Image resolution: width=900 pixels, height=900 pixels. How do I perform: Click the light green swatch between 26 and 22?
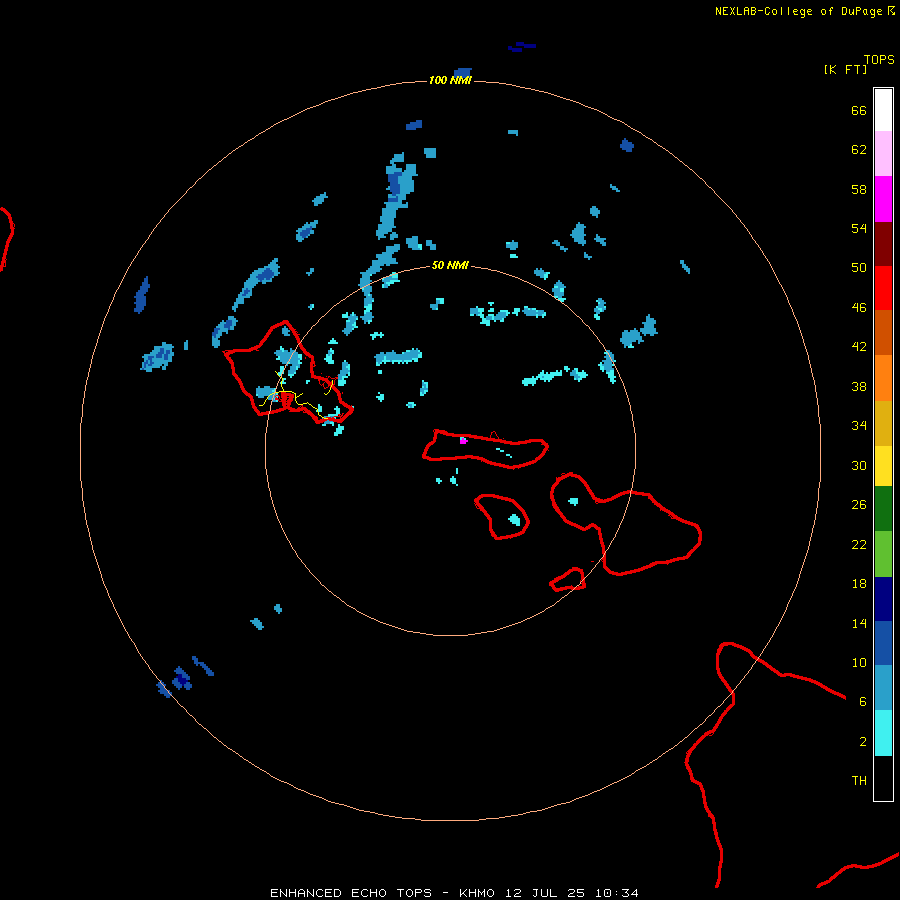883,554
